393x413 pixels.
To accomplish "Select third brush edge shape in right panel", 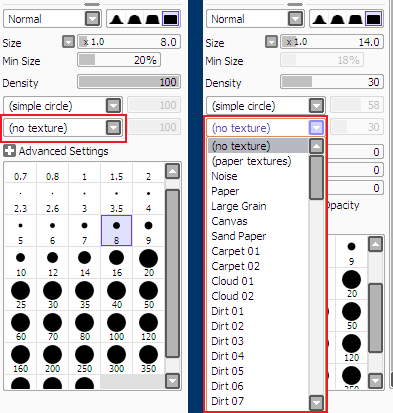I will 355,19.
